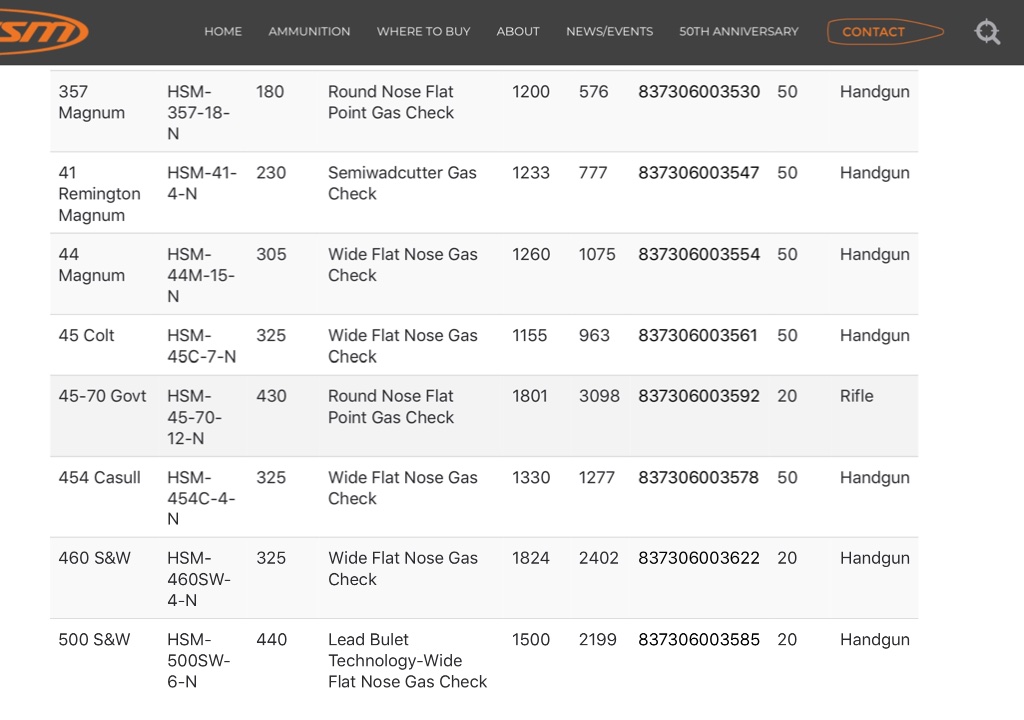Image resolution: width=1024 pixels, height=720 pixels.
Task: Select item number HSM-357-18-N
Action: click(x=198, y=112)
